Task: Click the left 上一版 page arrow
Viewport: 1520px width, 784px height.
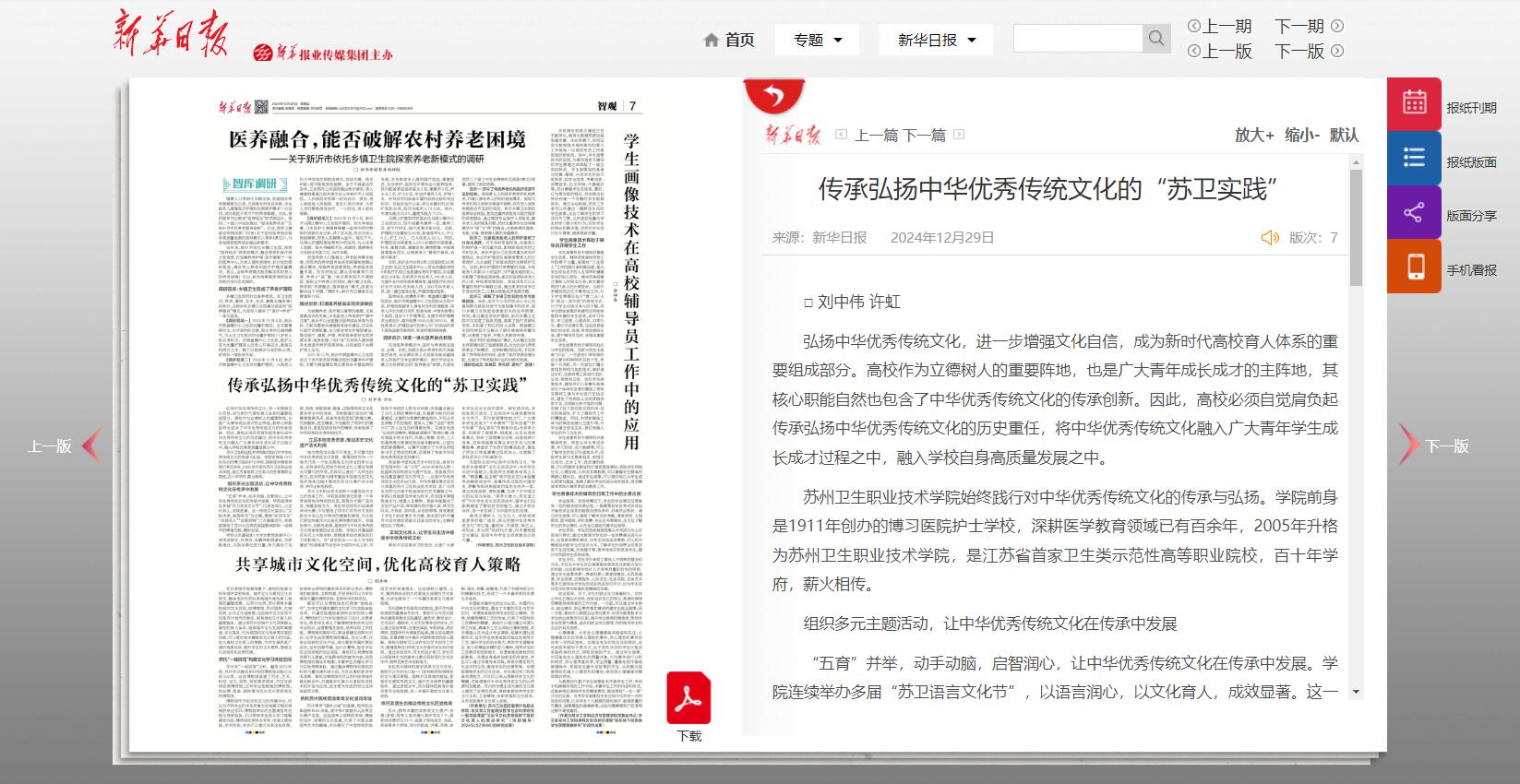Action: click(91, 445)
